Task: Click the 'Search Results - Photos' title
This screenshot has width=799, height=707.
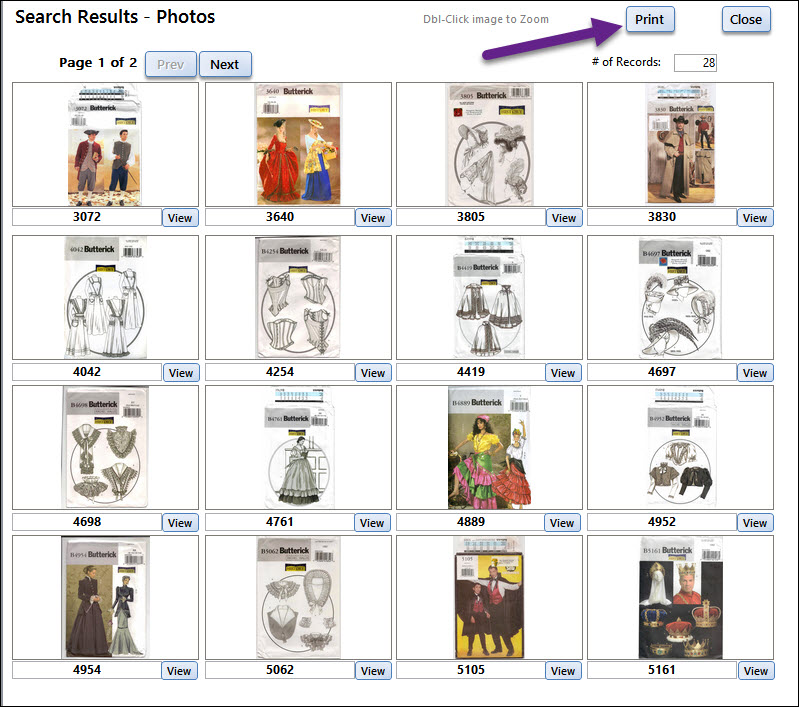Action: point(115,17)
